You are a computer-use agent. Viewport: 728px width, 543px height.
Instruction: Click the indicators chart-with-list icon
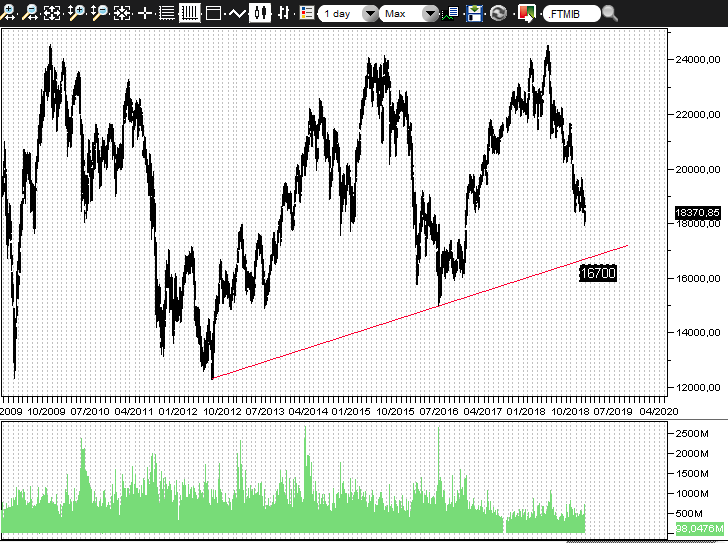tap(450, 13)
